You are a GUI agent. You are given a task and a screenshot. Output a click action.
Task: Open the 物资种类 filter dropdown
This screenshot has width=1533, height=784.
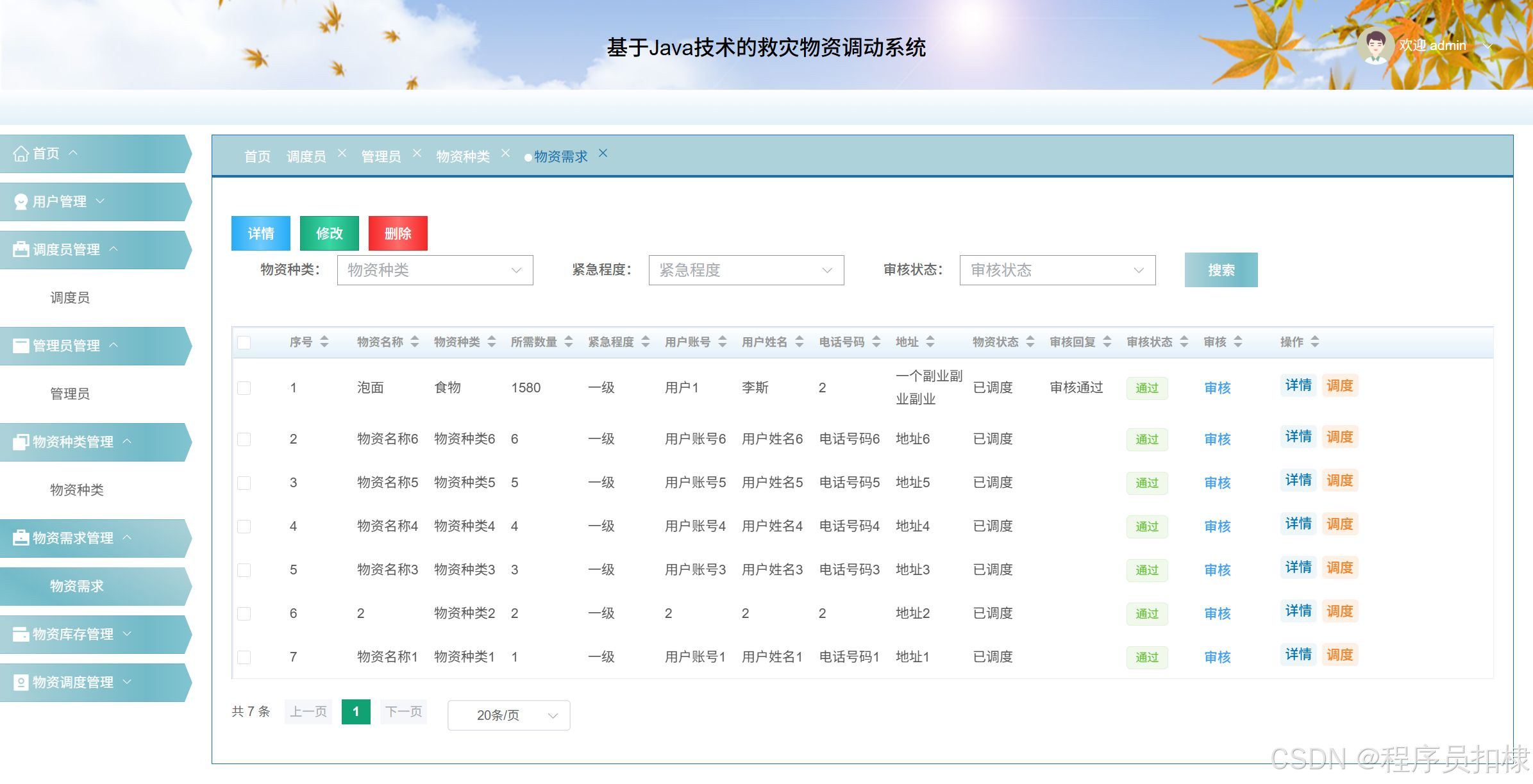(x=435, y=270)
